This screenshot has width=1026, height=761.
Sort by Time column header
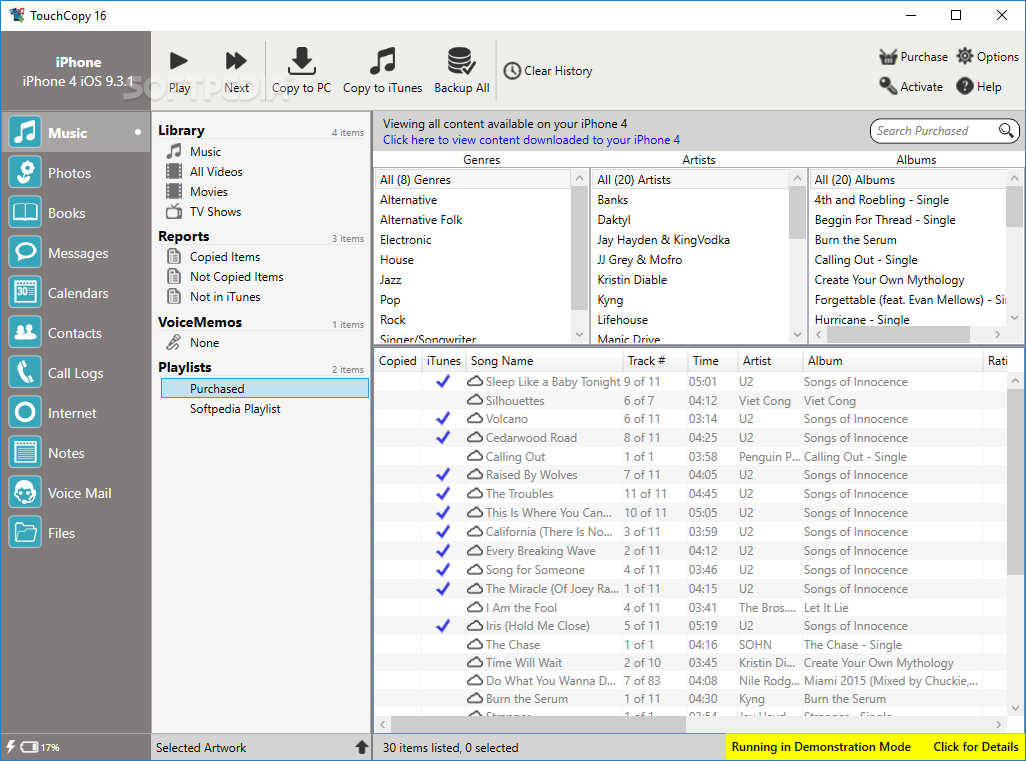coord(712,361)
